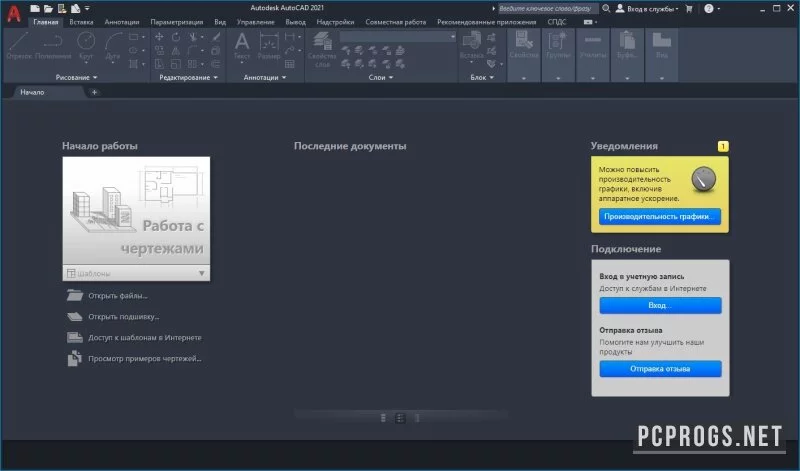The image size is (800, 471).
Task: Click the Открыть подшивку link text
Action: [x=123, y=316]
